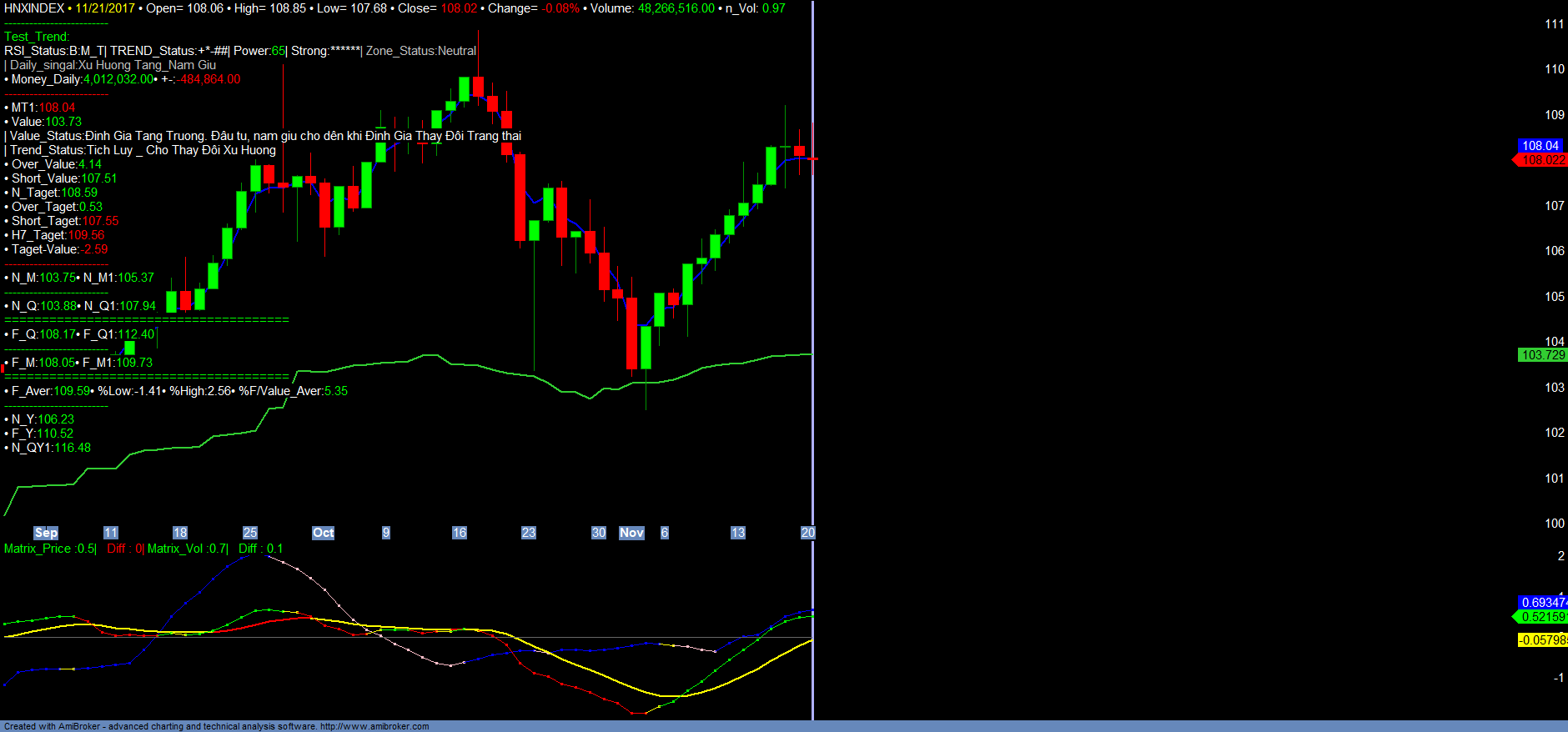Click the Volume value in the title bar
The height and width of the screenshot is (732, 1568).
tap(676, 8)
